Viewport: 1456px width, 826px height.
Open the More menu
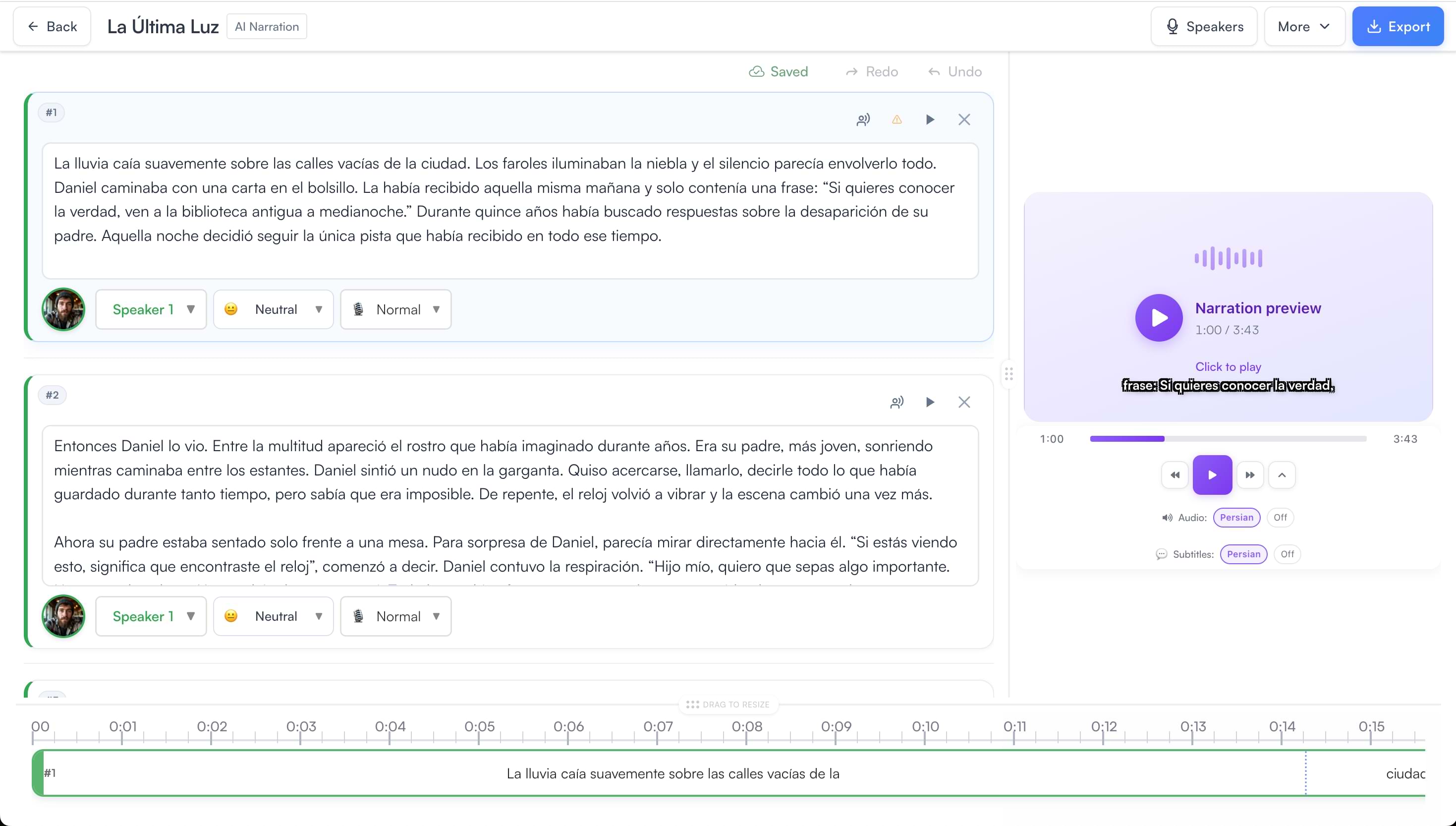pyautogui.click(x=1304, y=27)
